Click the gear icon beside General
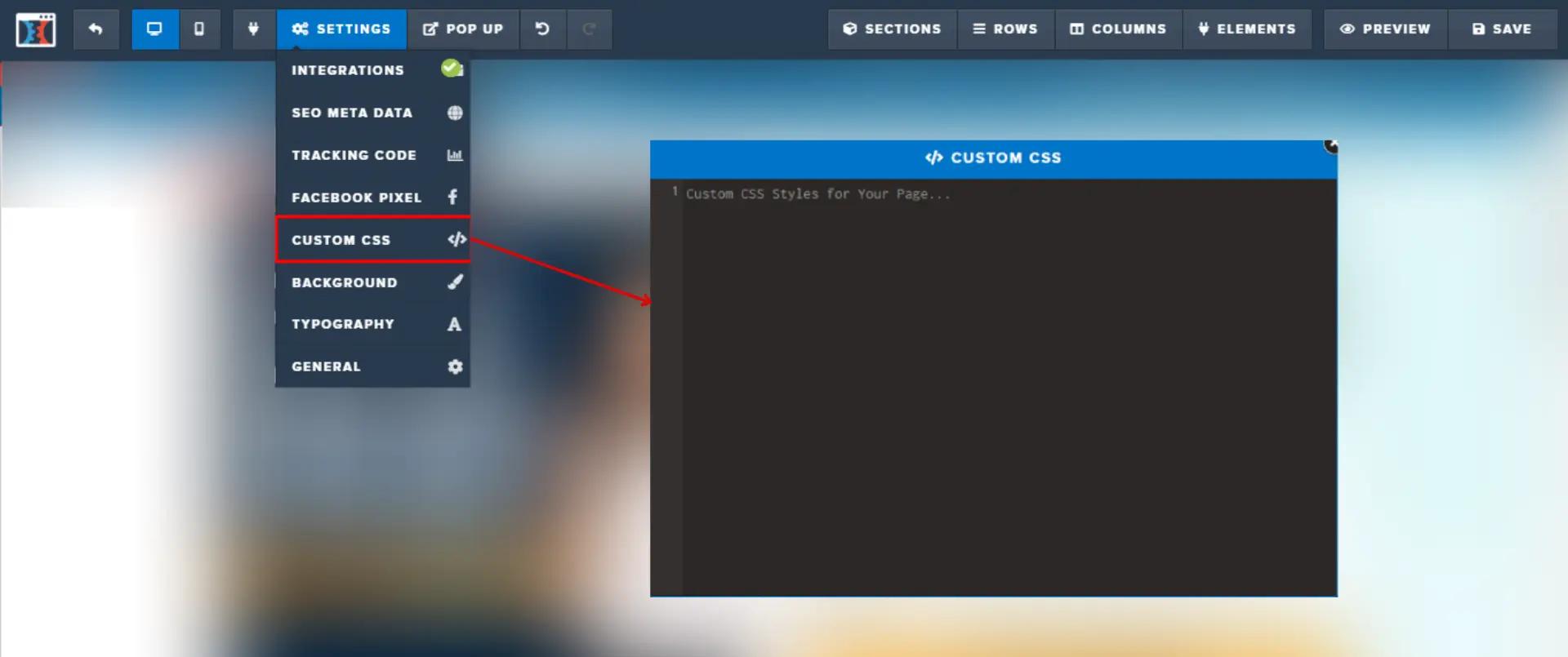 [455, 366]
